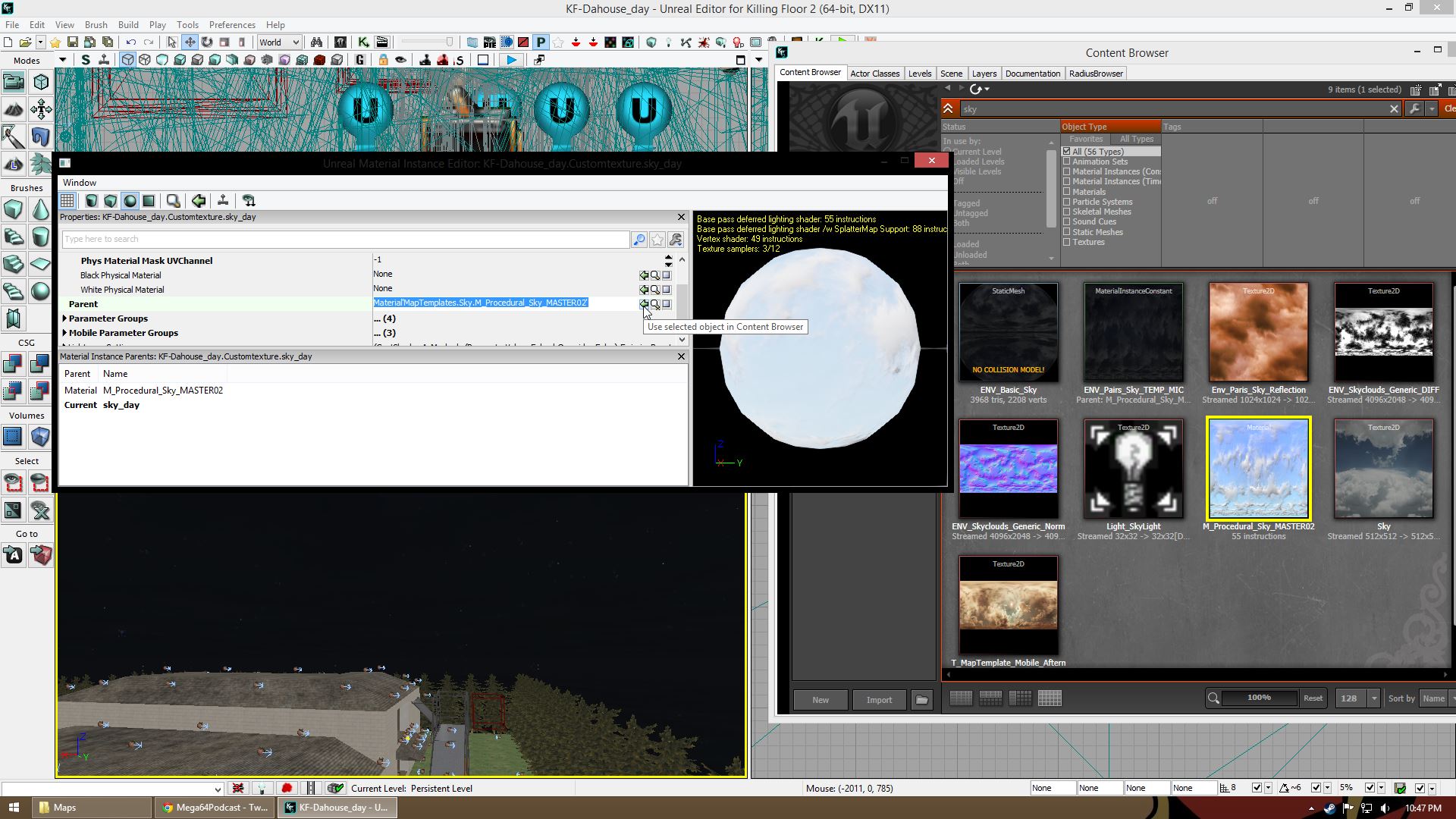Open the World coordinate system dropdown
1456x819 pixels.
click(x=279, y=42)
